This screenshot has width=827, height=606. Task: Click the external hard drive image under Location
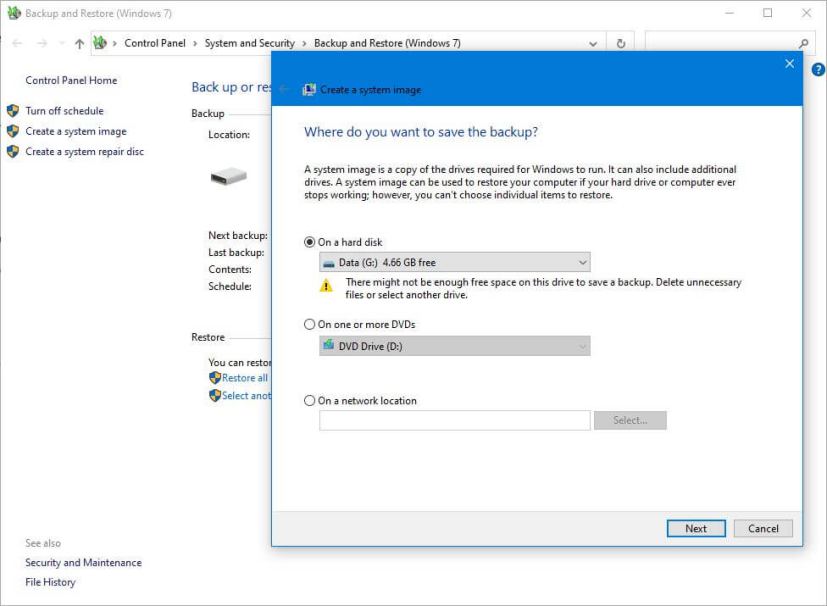coord(226,177)
